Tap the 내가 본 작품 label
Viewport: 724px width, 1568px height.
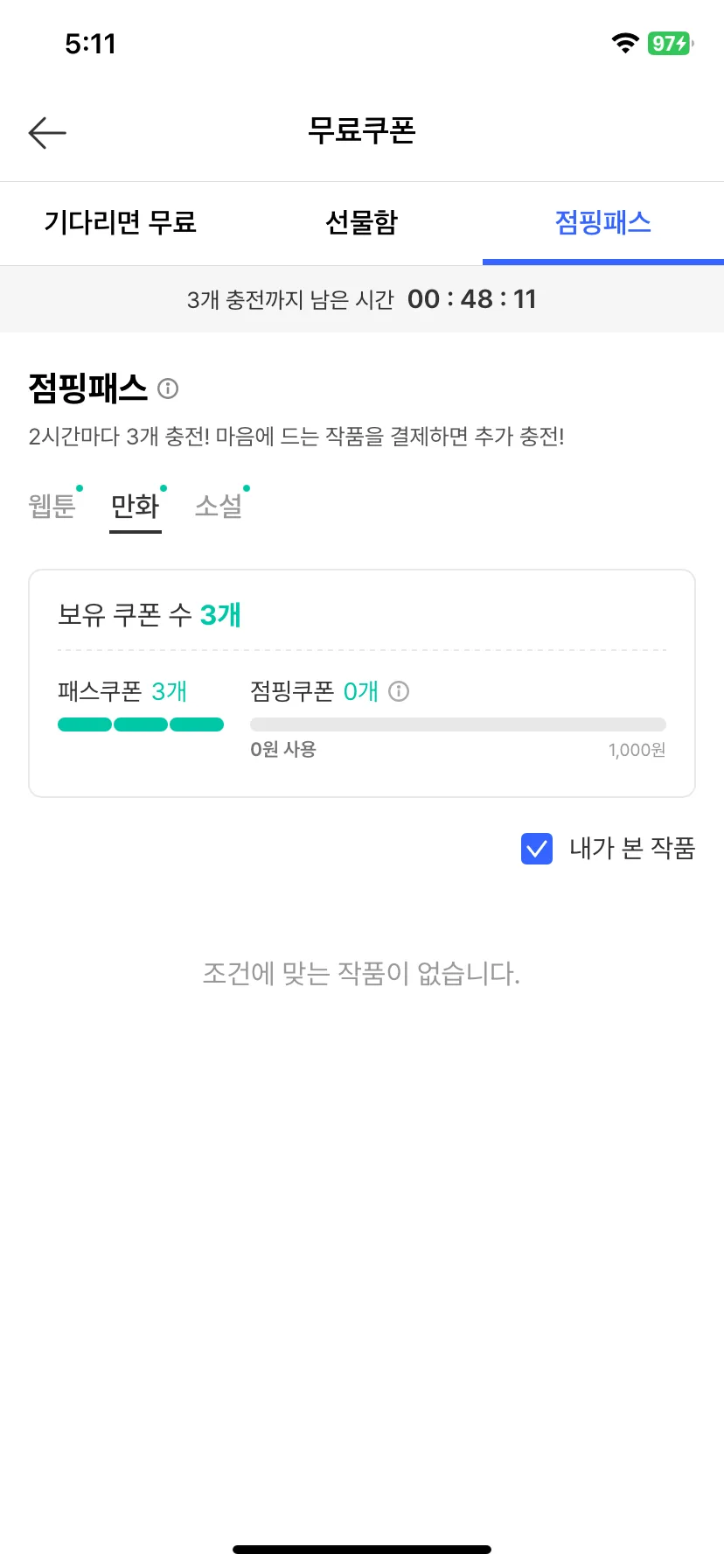(x=632, y=848)
